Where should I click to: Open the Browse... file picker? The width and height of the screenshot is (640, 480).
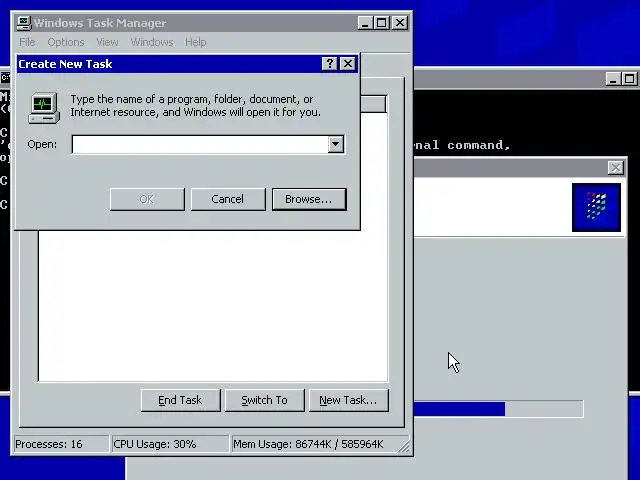[x=309, y=199]
